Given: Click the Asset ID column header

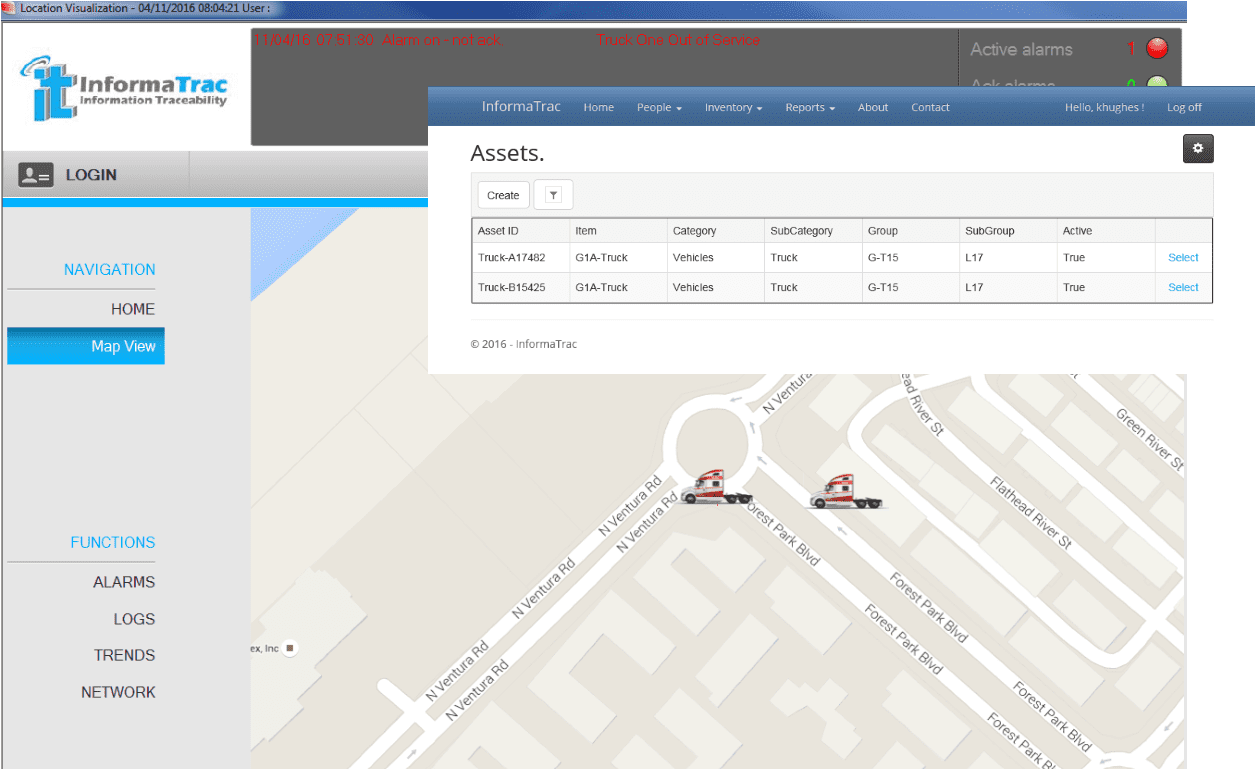Looking at the screenshot, I should pos(502,230).
